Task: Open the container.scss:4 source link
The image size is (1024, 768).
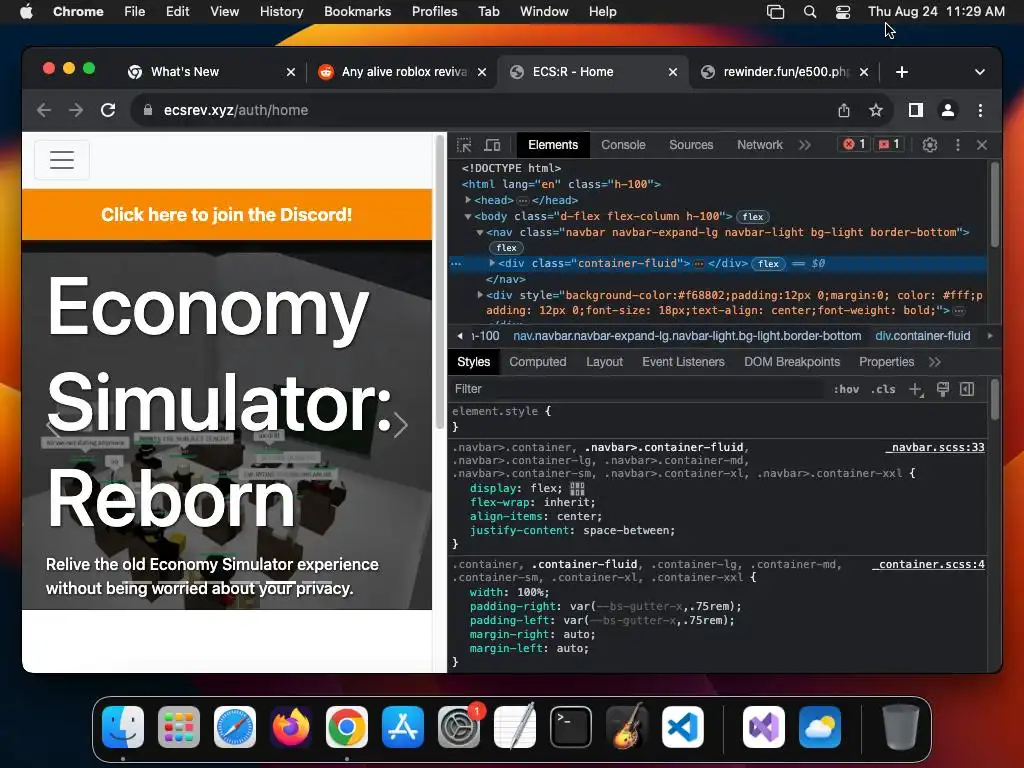Action: (x=928, y=564)
